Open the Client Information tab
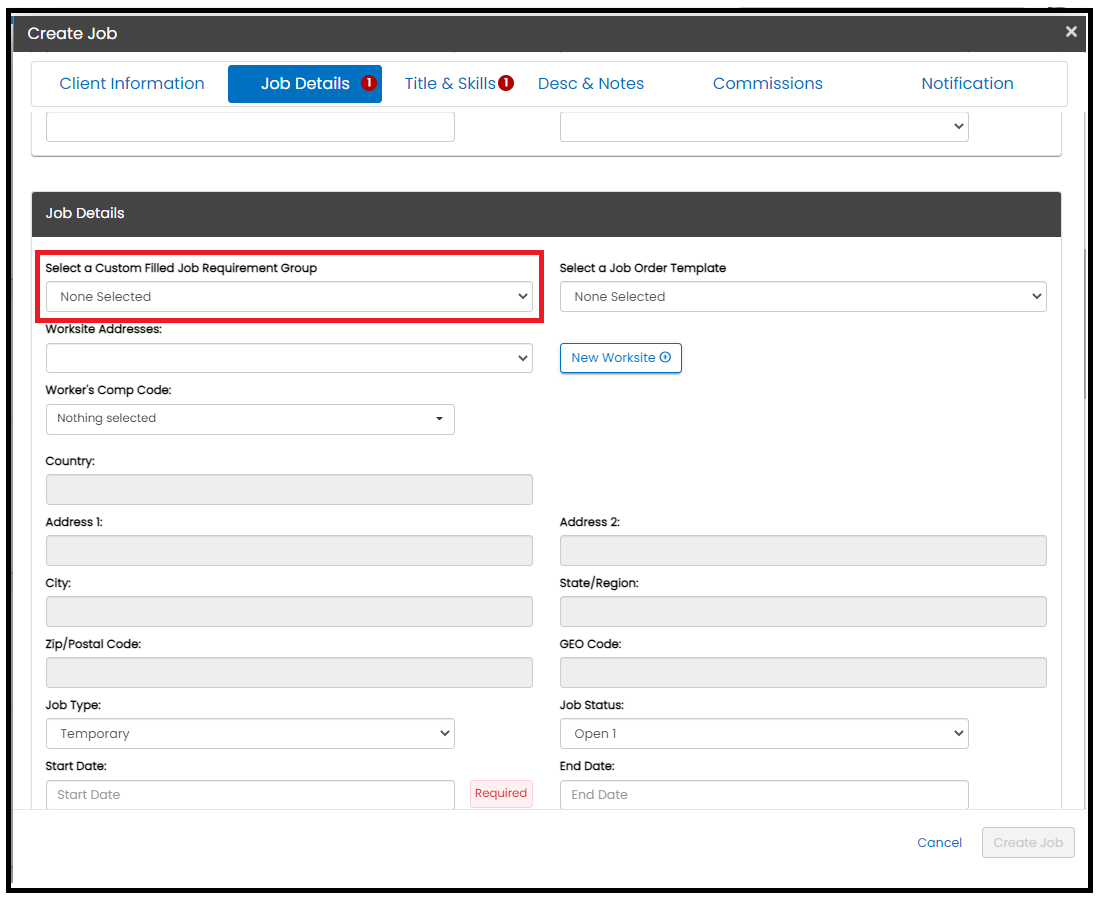 coord(132,84)
